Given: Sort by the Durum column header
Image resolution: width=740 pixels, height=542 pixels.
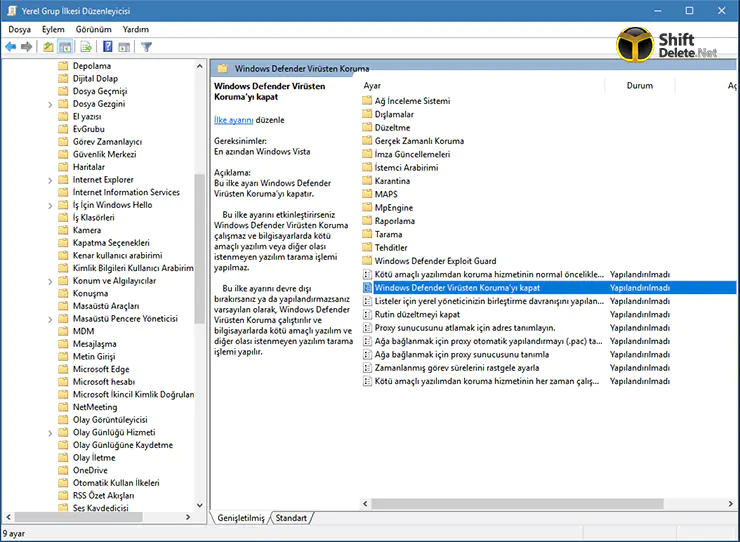Looking at the screenshot, I should [639, 85].
